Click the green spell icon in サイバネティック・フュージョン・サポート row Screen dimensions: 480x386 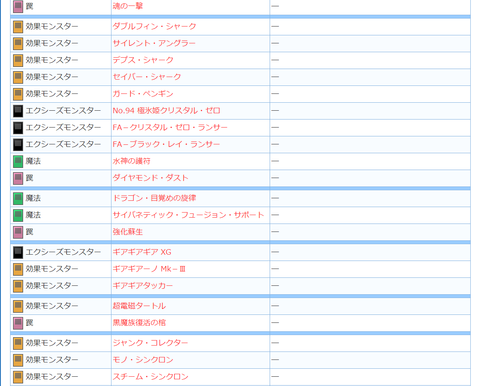click(x=18, y=215)
